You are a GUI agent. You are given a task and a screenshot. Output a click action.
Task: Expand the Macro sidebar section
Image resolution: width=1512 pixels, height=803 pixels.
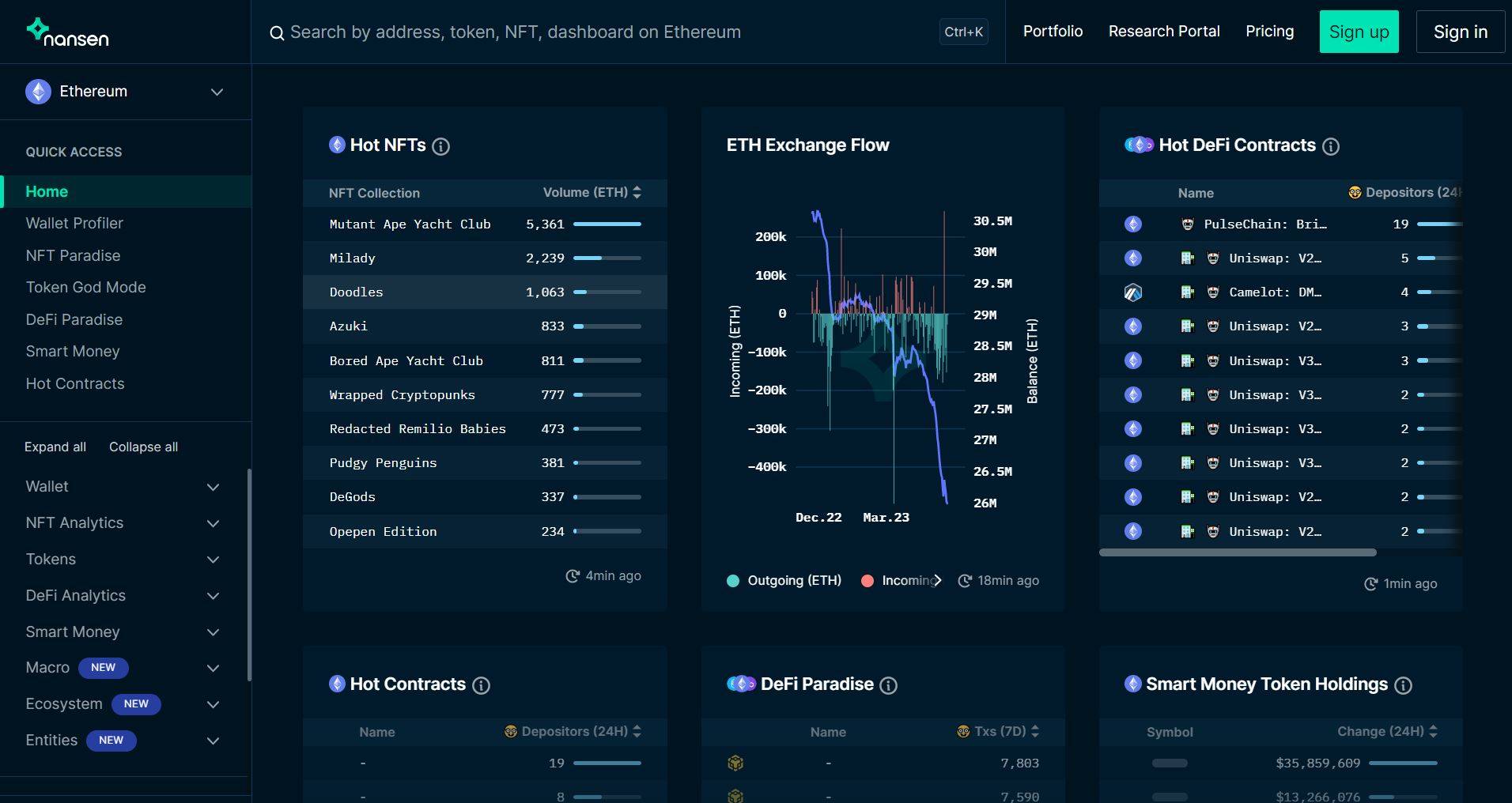coord(123,668)
